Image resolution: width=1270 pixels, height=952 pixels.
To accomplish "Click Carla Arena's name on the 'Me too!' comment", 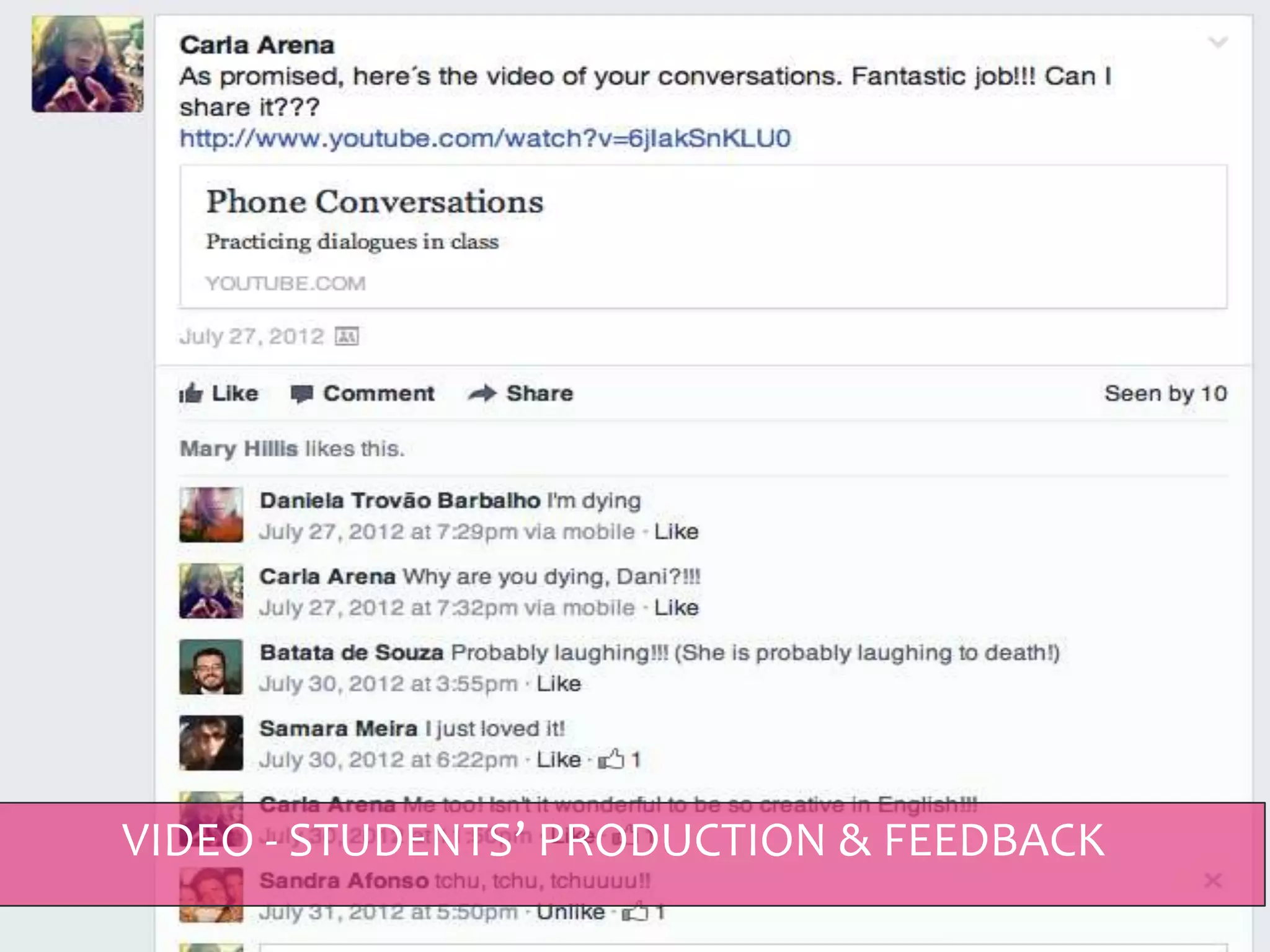I will coord(327,804).
